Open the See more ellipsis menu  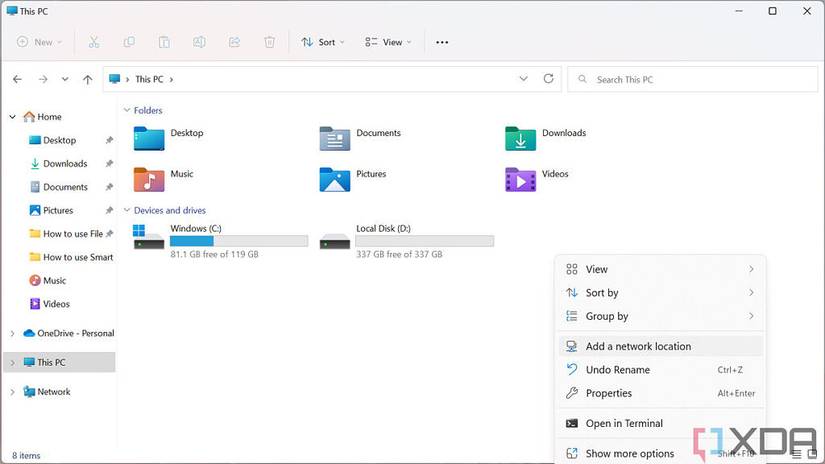442,42
